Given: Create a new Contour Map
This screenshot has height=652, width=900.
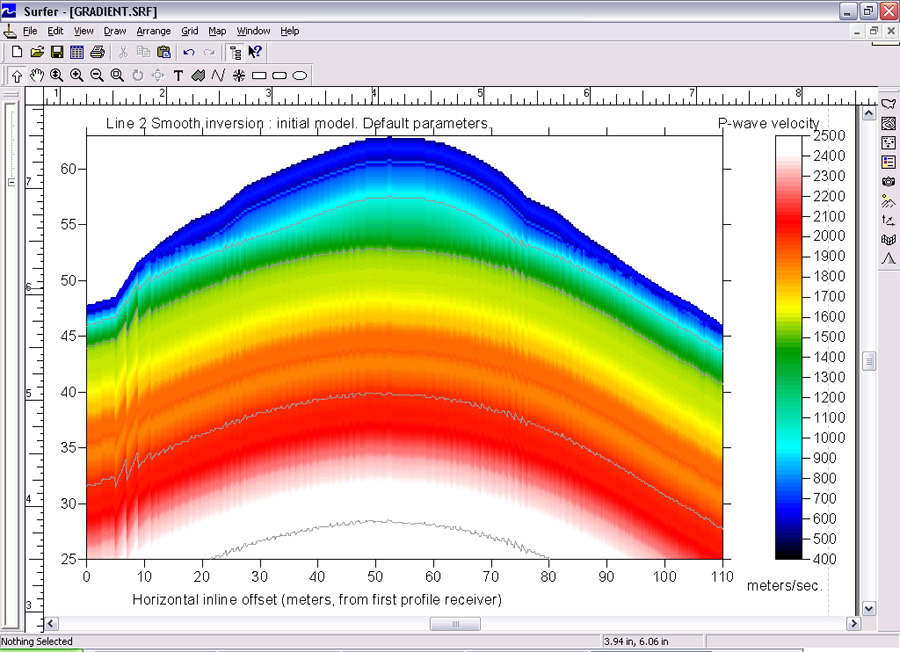Looking at the screenshot, I should [889, 123].
